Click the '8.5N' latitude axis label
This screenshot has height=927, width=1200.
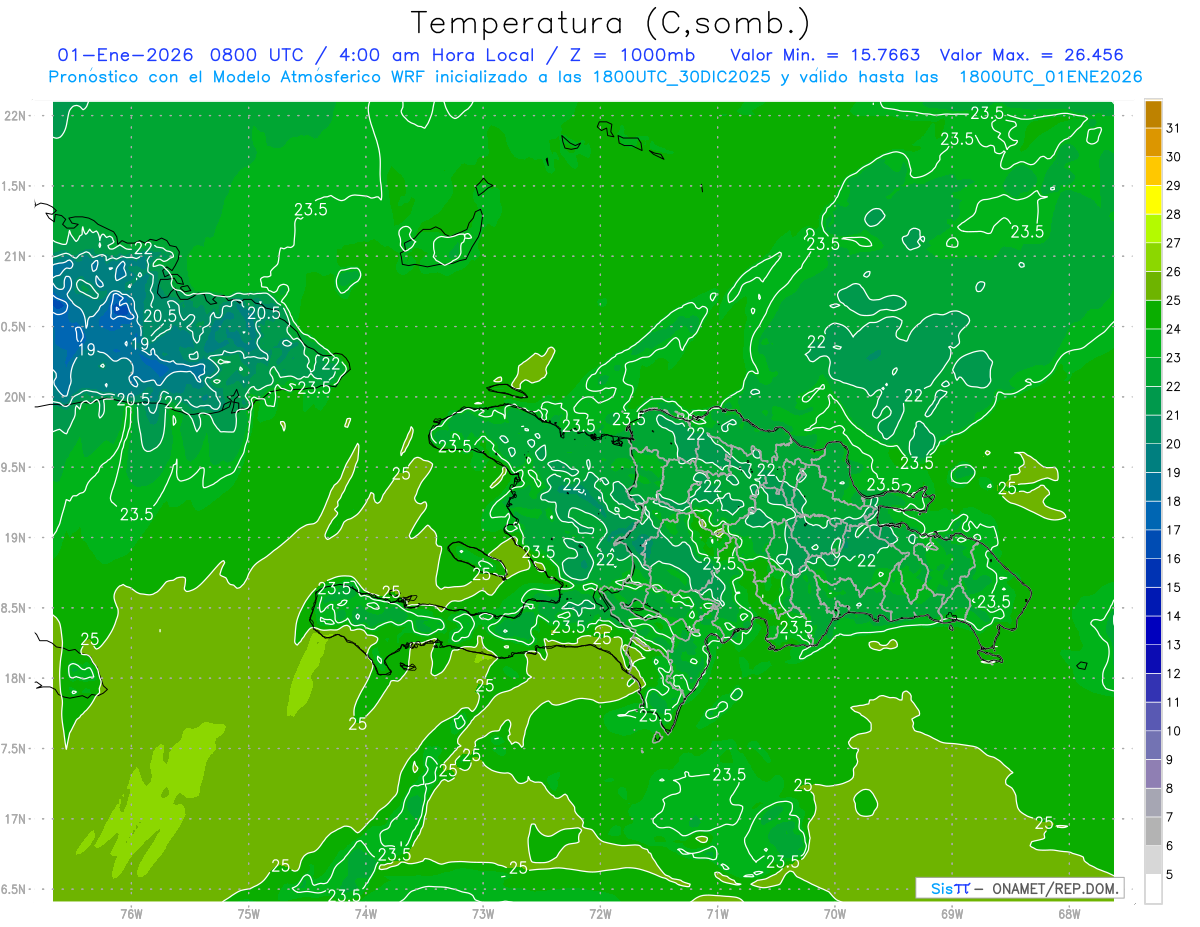point(15,608)
